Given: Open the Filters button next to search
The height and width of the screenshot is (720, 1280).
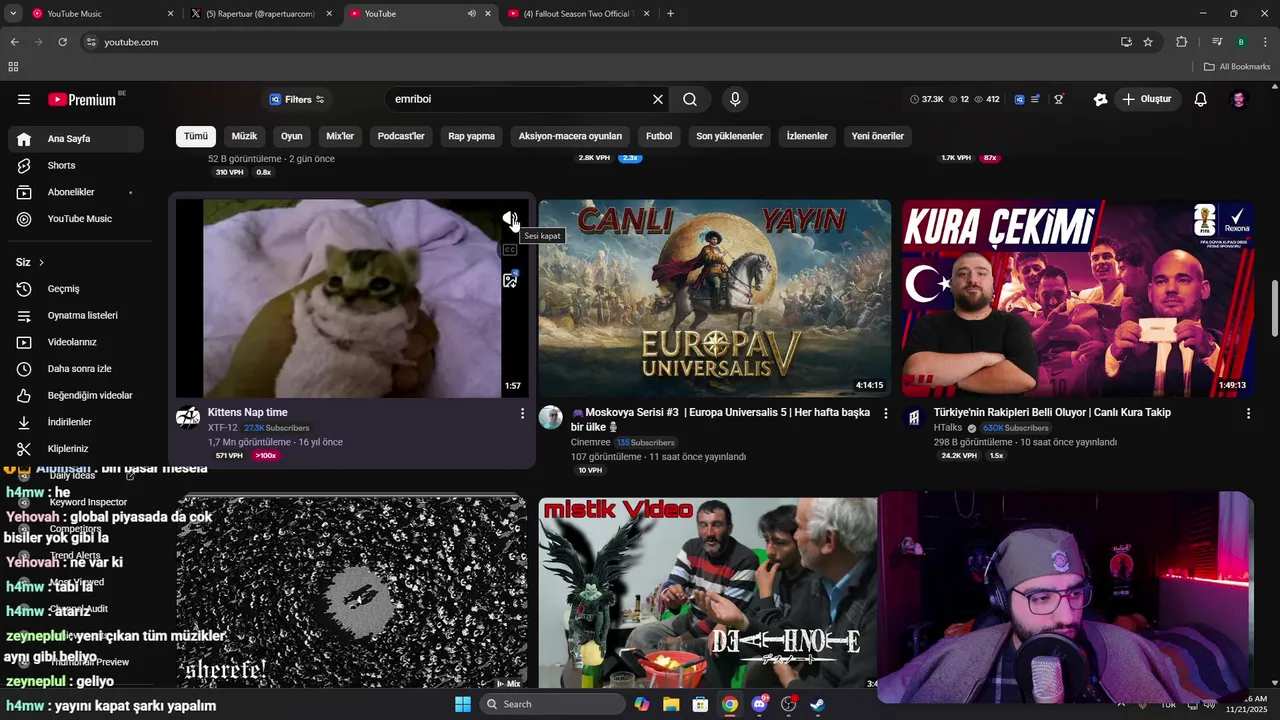Looking at the screenshot, I should point(298,99).
